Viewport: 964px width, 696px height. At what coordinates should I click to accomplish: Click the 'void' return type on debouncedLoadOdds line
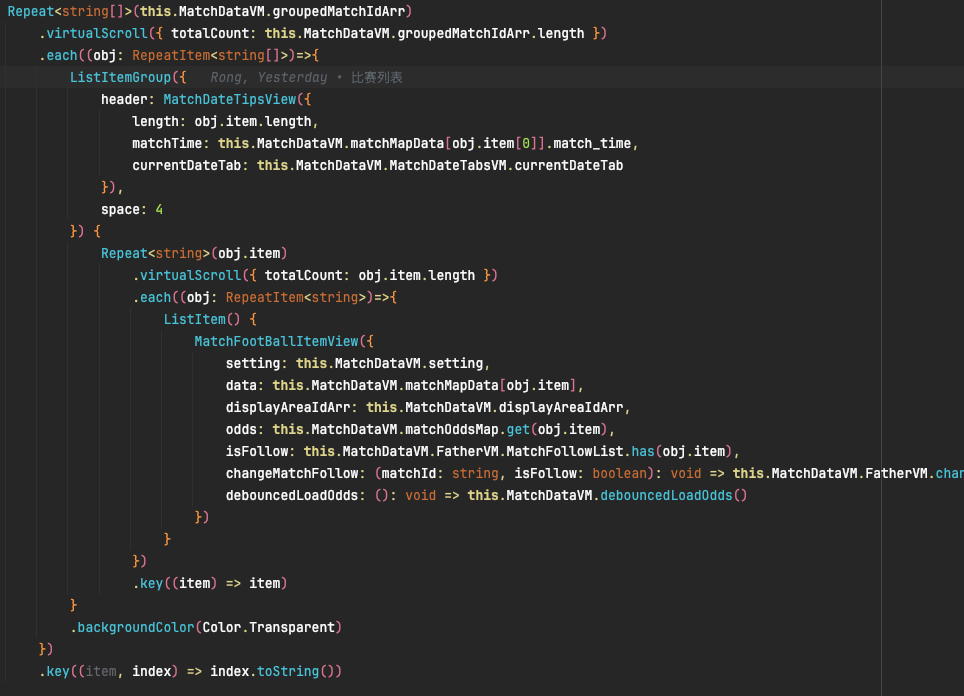(x=421, y=496)
